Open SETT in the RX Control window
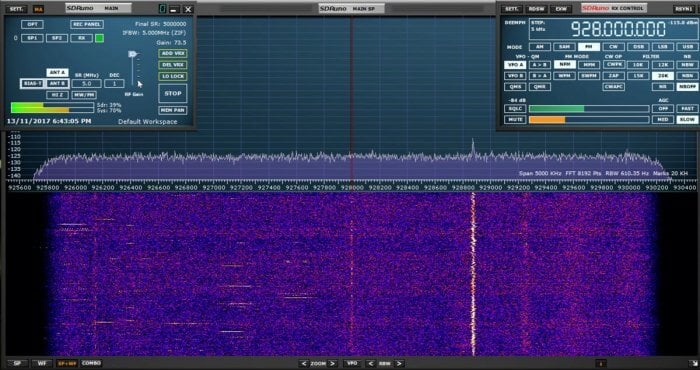Viewport: 700px width, 370px height. (511, 9)
